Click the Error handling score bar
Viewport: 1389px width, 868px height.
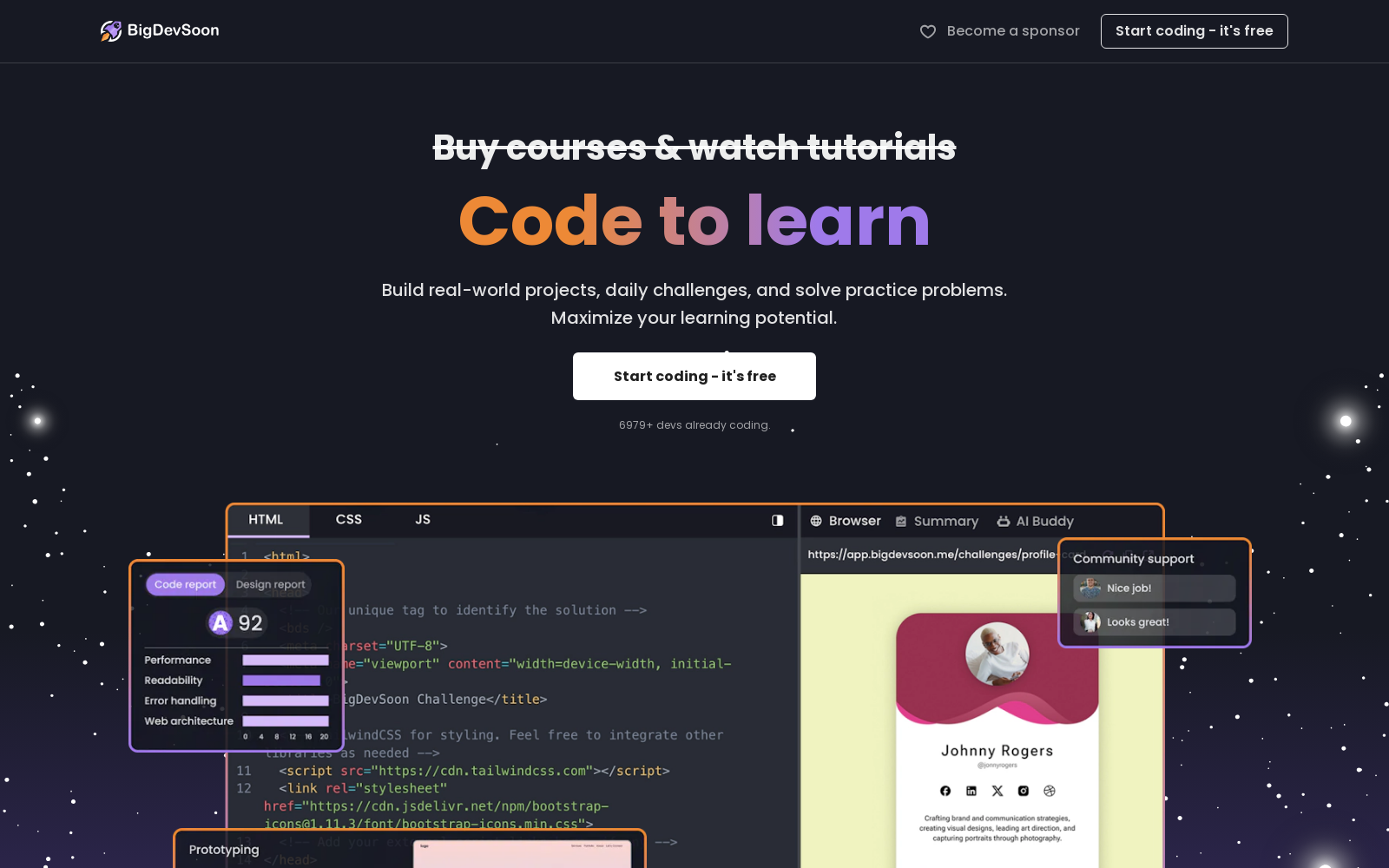[x=286, y=700]
